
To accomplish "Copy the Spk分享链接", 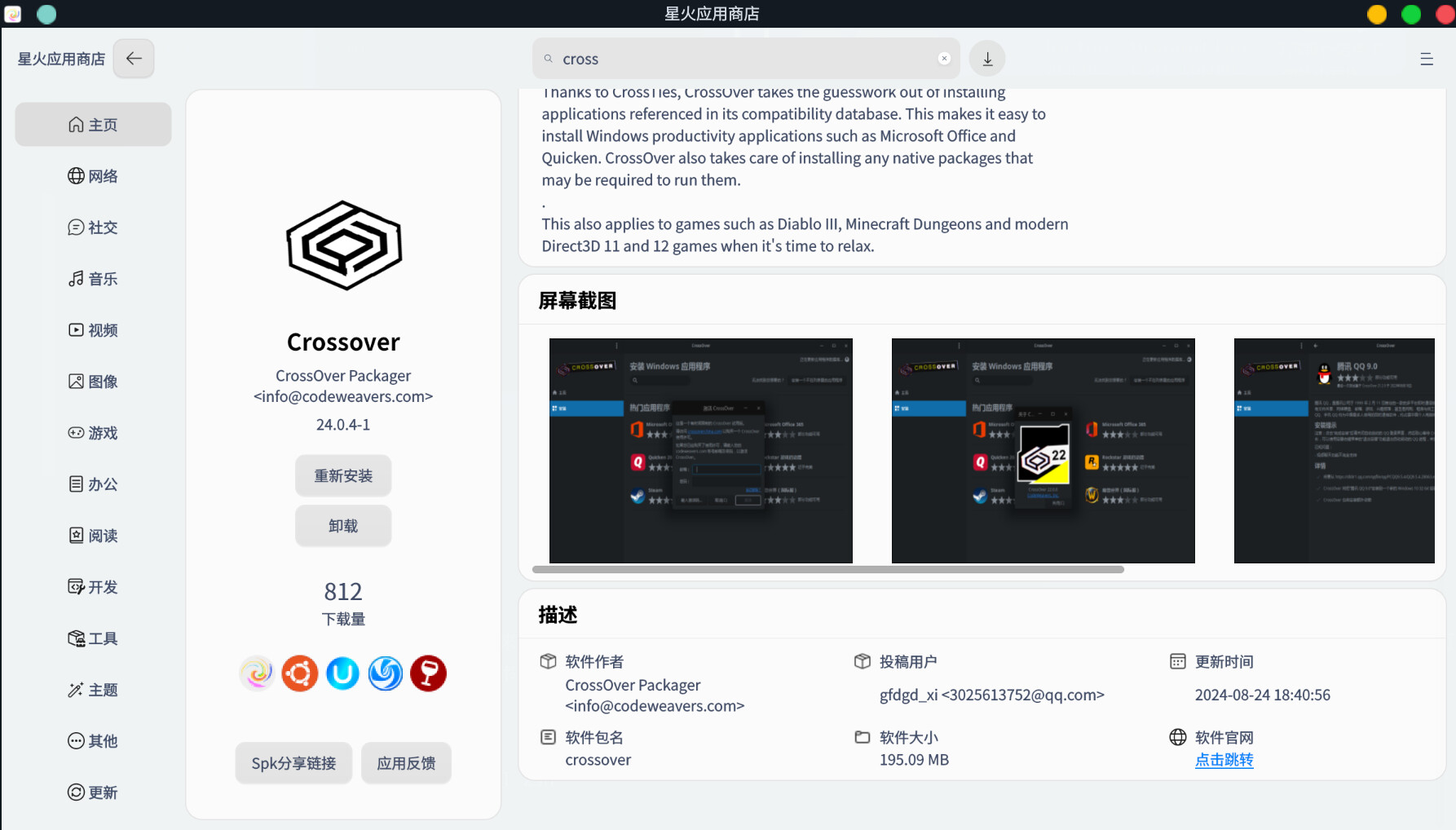I will coord(293,763).
